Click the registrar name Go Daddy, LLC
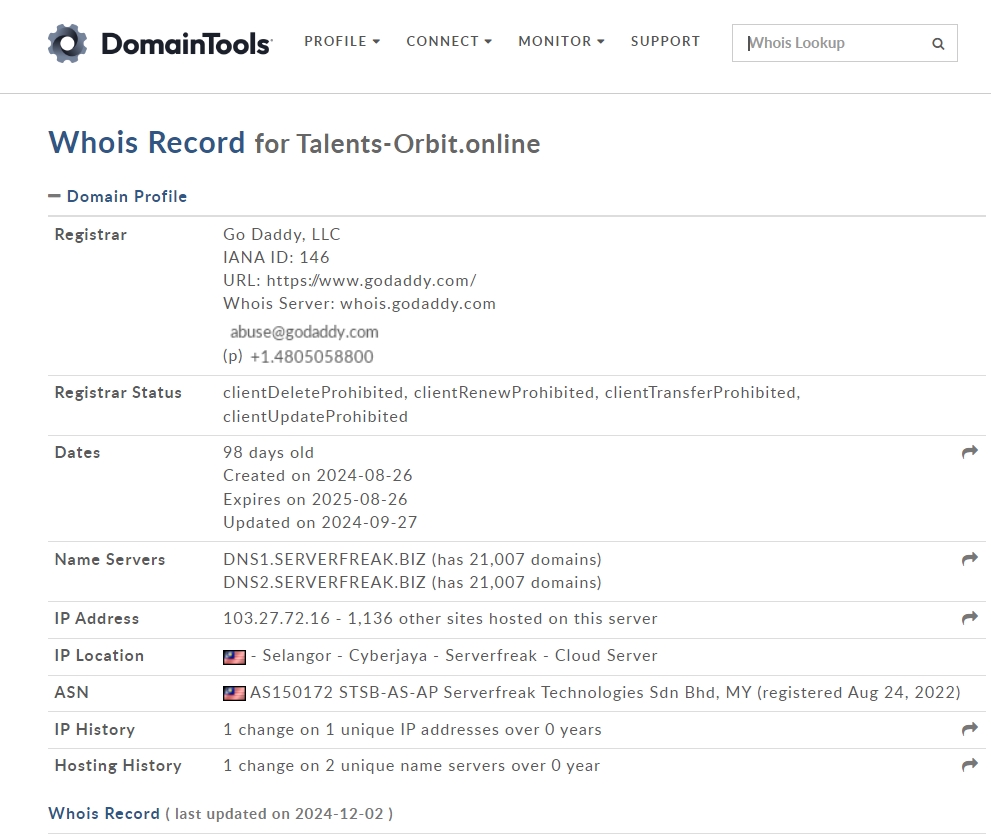Screen dimensions: 991x834 281,234
